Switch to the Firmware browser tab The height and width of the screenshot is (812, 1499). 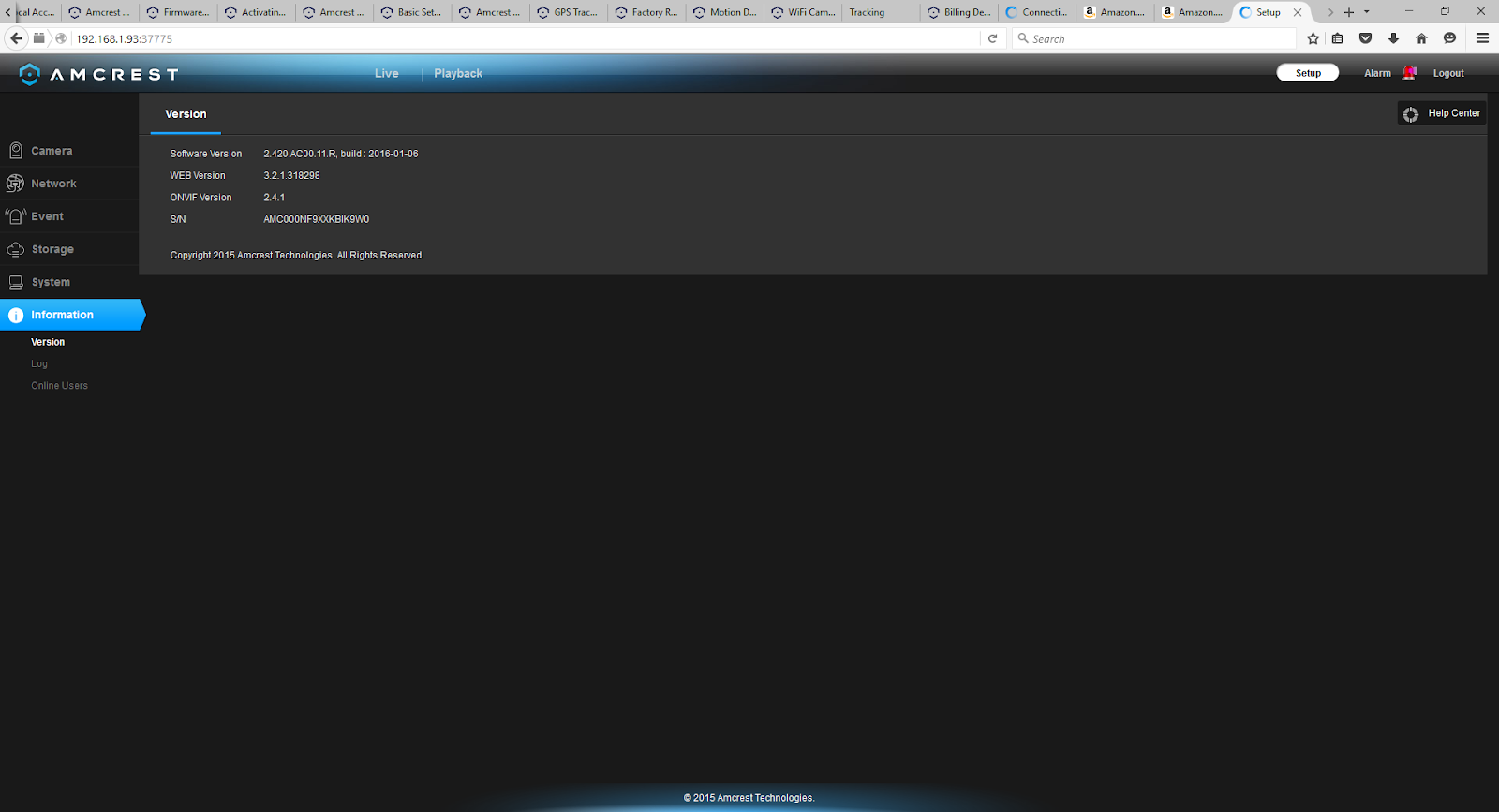(x=178, y=12)
